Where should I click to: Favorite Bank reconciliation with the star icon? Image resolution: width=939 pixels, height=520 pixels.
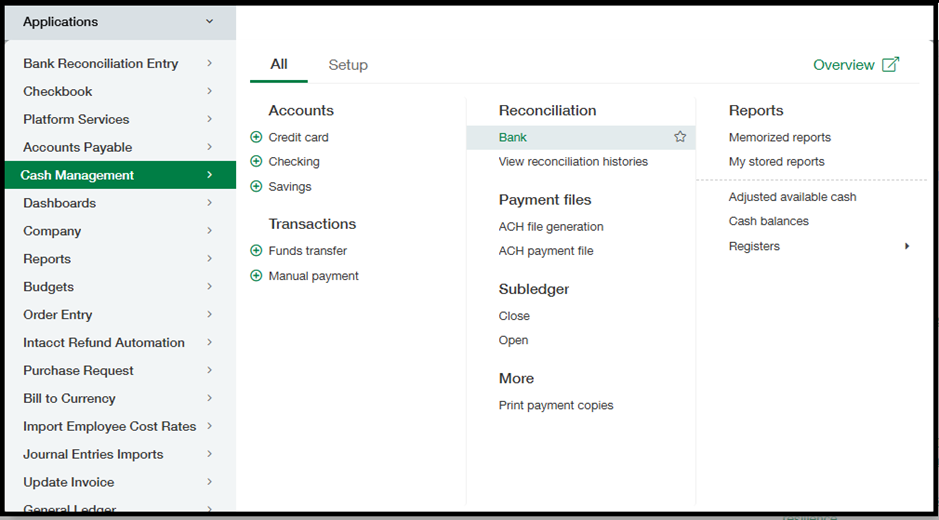pyautogui.click(x=680, y=137)
